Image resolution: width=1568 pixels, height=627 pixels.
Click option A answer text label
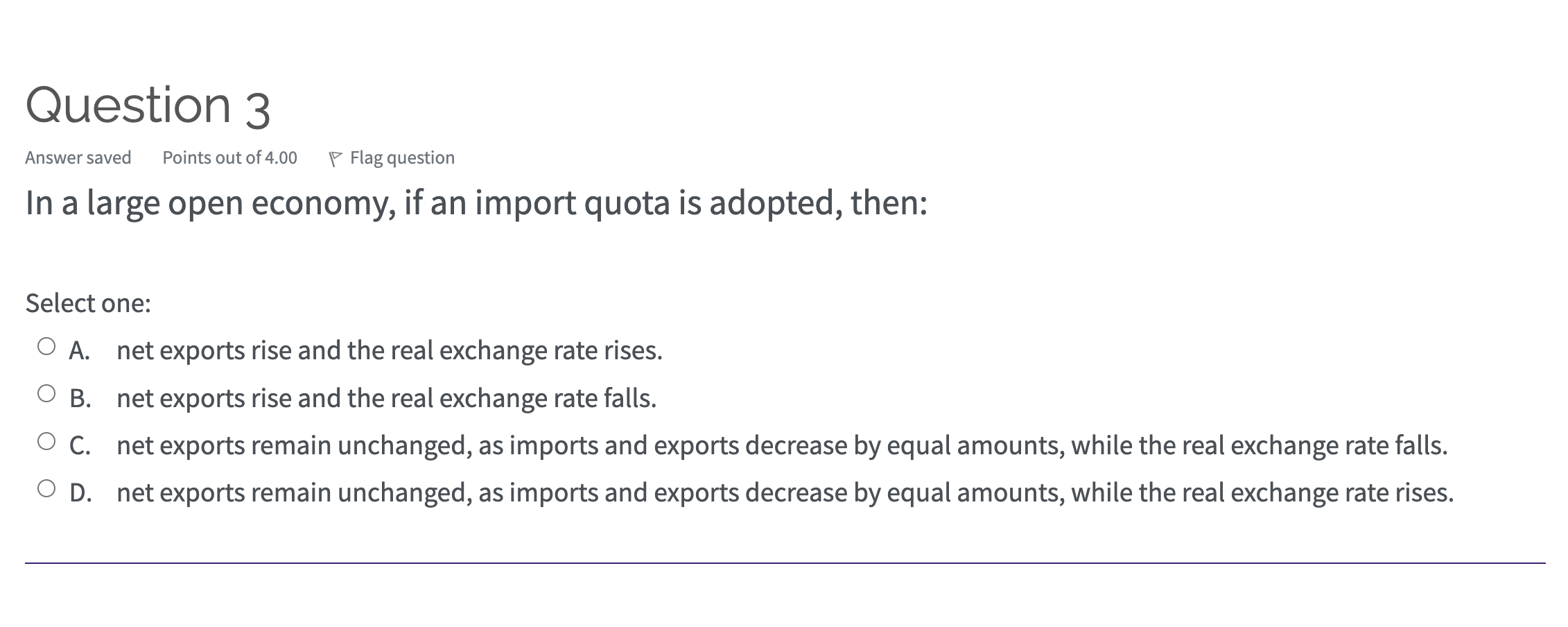(x=390, y=350)
